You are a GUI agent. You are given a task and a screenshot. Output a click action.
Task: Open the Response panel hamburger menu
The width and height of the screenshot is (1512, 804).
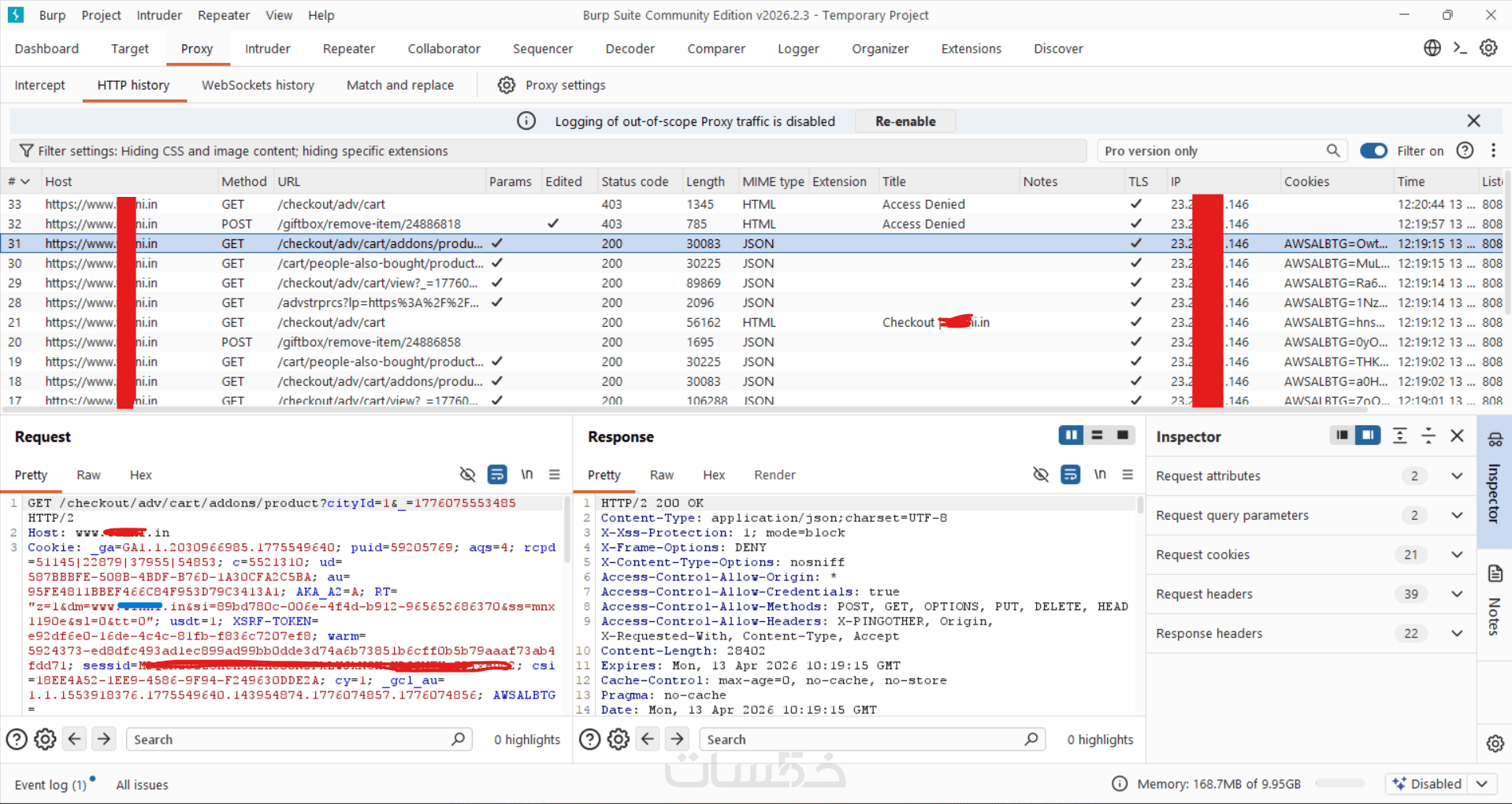point(1127,475)
